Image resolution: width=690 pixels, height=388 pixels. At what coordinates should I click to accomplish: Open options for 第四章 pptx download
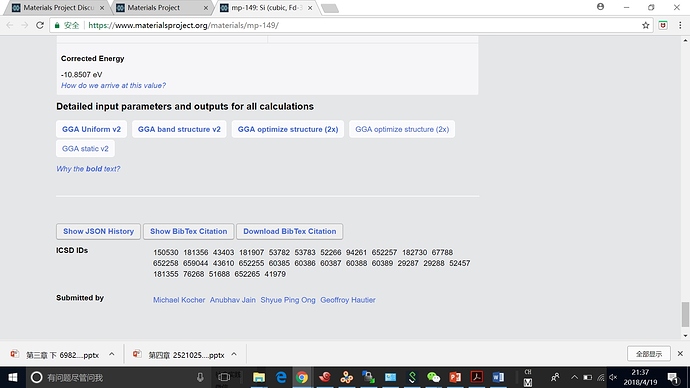click(234, 354)
